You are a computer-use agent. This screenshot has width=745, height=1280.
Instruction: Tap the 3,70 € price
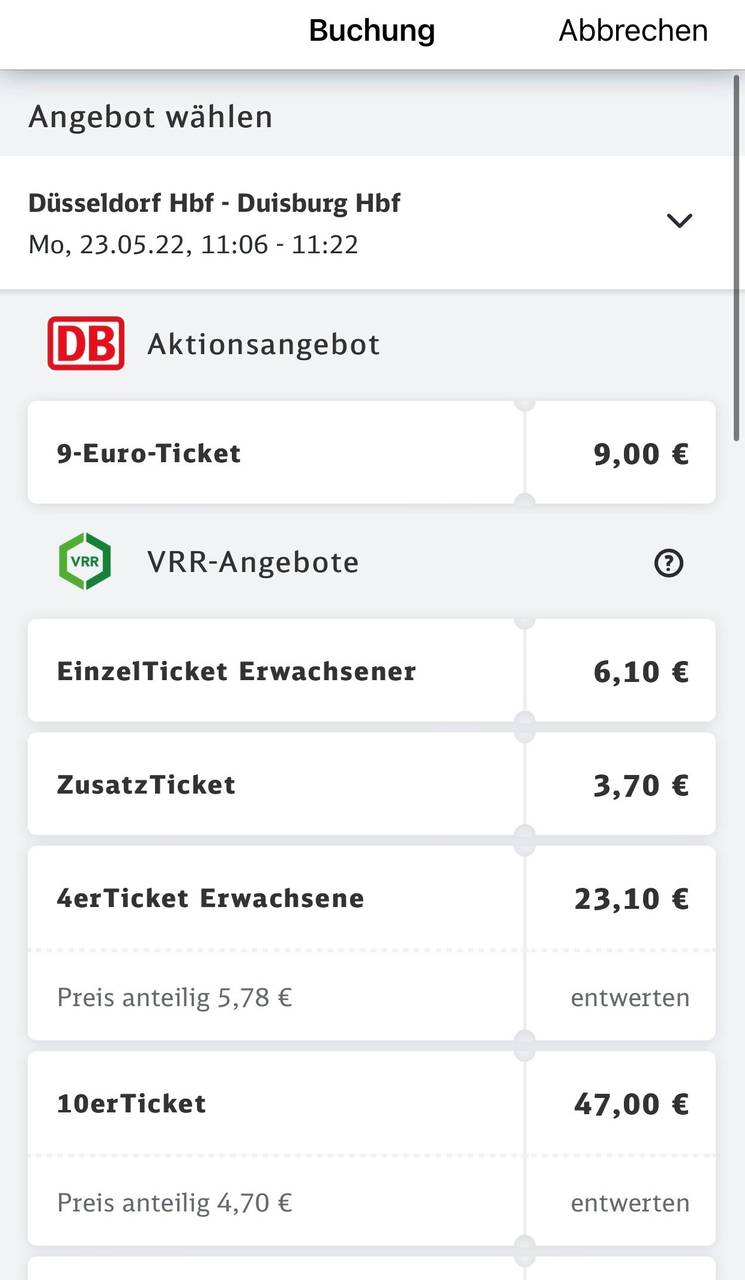641,785
